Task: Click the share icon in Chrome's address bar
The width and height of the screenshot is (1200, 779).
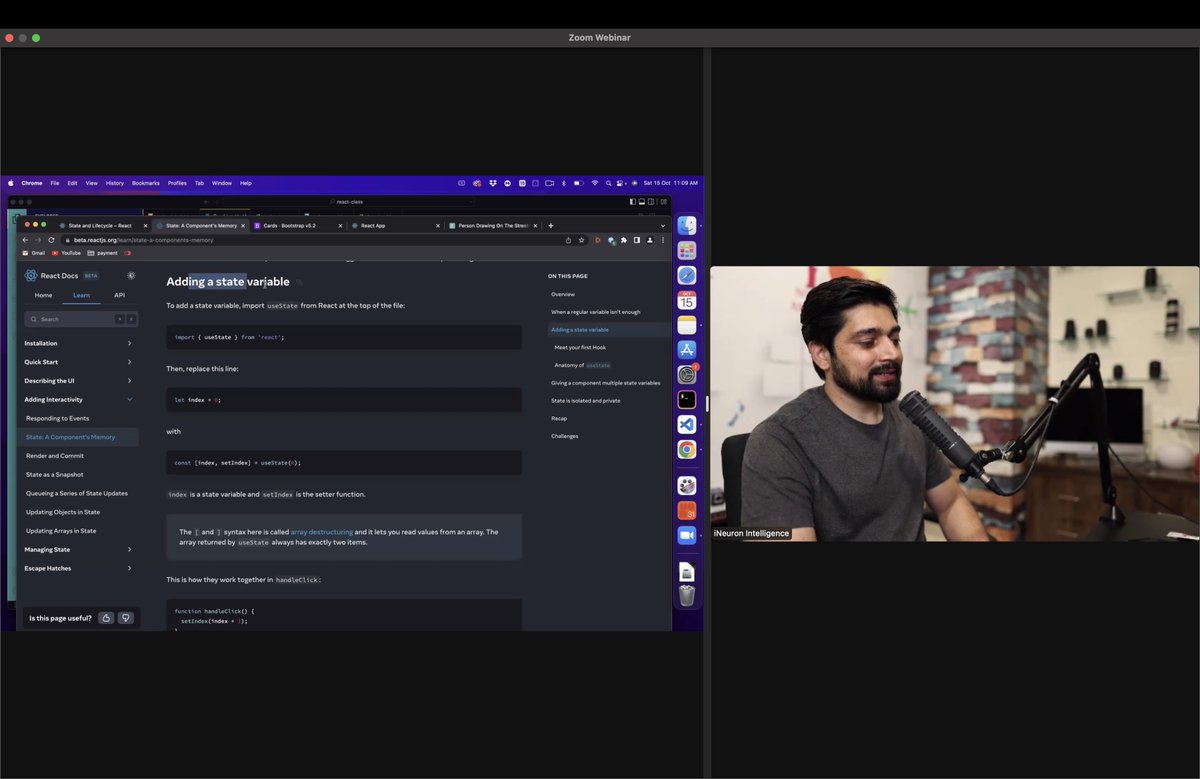Action: tap(569, 240)
